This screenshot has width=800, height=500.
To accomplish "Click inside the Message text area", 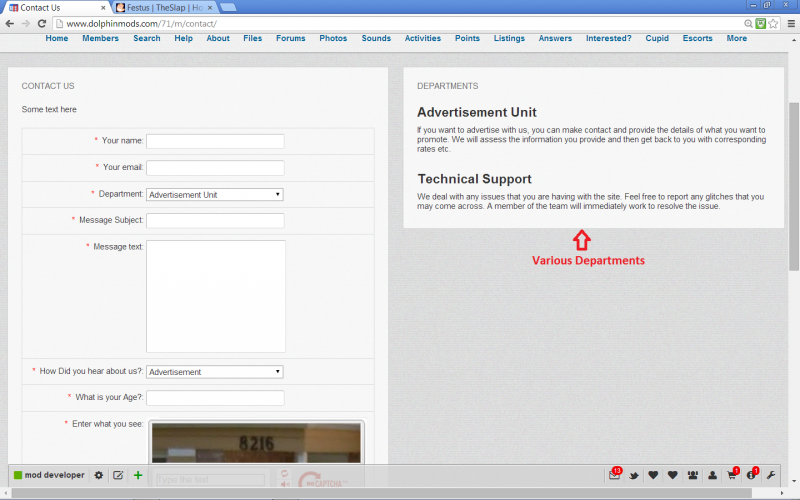I will point(216,296).
